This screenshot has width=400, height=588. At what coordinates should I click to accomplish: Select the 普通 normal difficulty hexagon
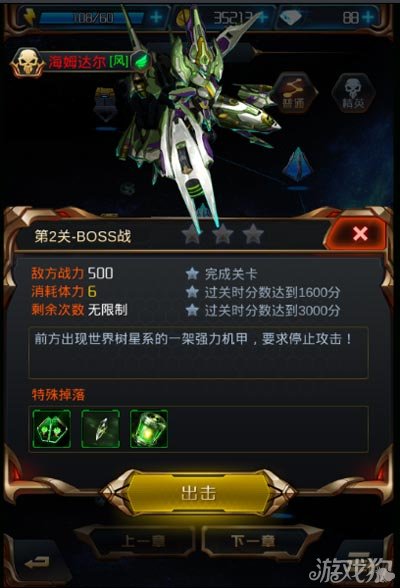[294, 93]
